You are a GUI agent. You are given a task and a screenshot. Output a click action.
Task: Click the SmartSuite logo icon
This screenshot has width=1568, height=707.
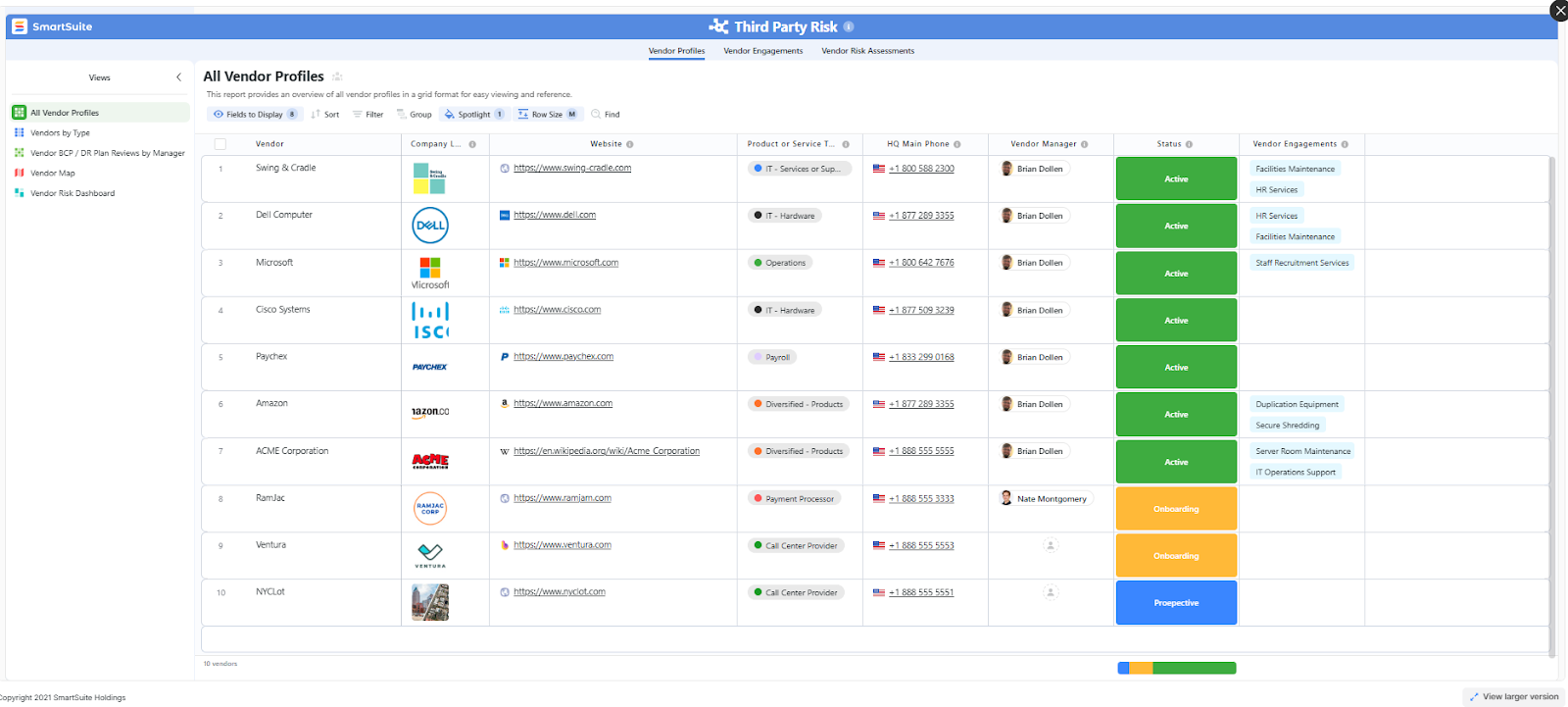pos(20,26)
